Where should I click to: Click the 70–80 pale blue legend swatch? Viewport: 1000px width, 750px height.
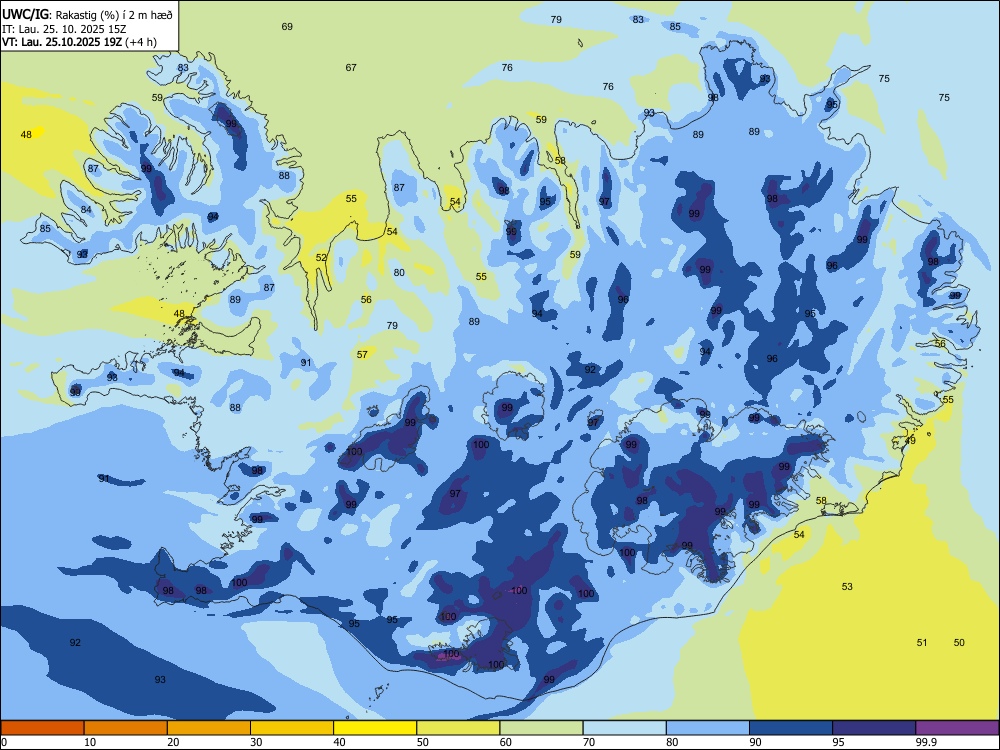coord(624,728)
